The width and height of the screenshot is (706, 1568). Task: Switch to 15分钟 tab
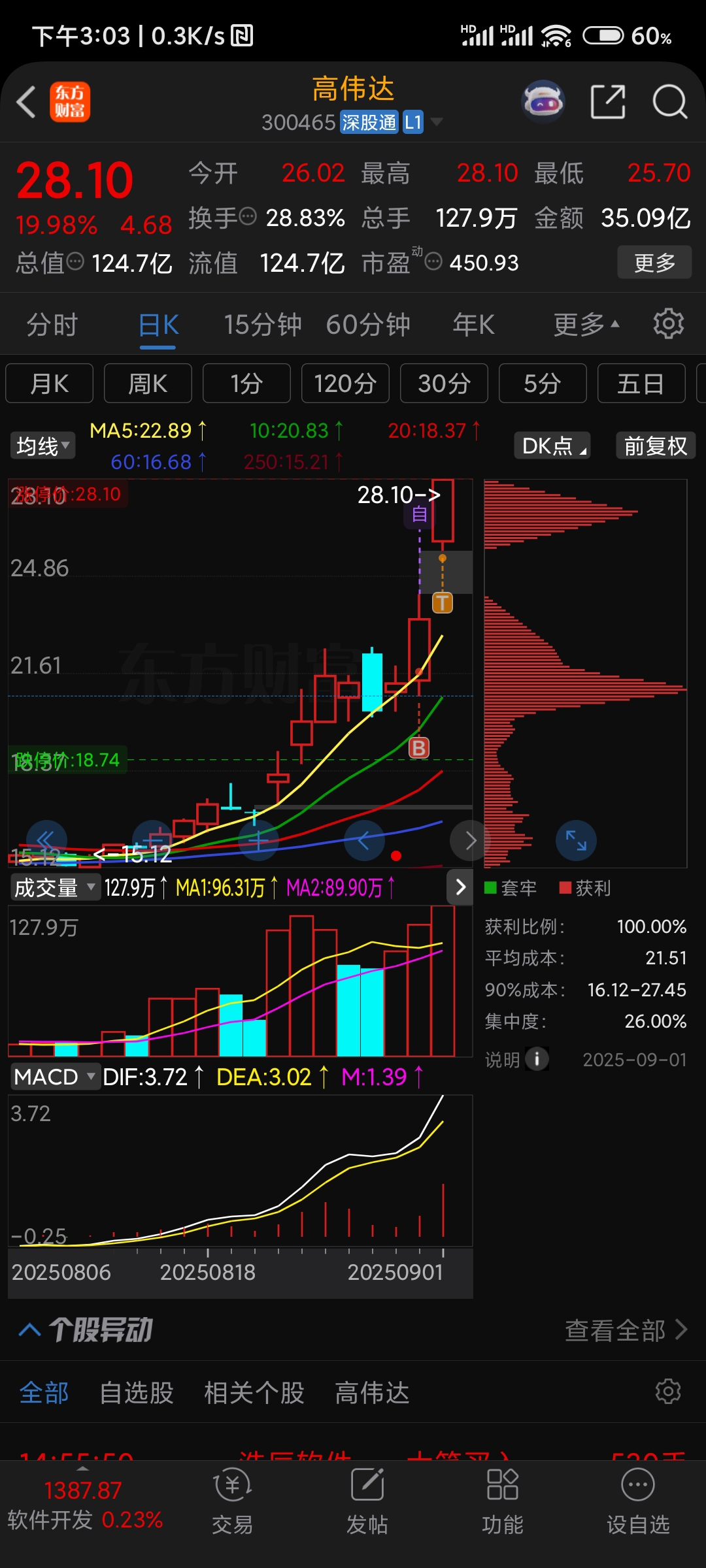click(x=263, y=325)
